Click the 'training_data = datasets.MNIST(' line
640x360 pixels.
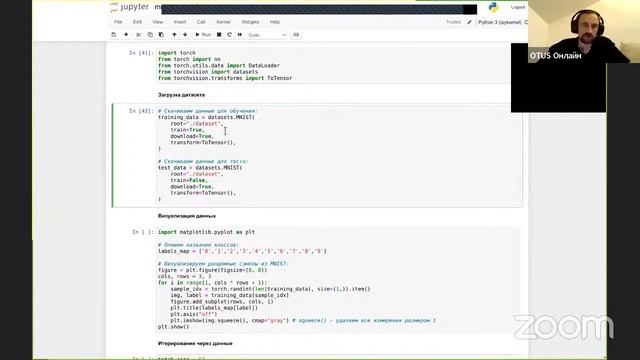pyautogui.click(x=206, y=117)
